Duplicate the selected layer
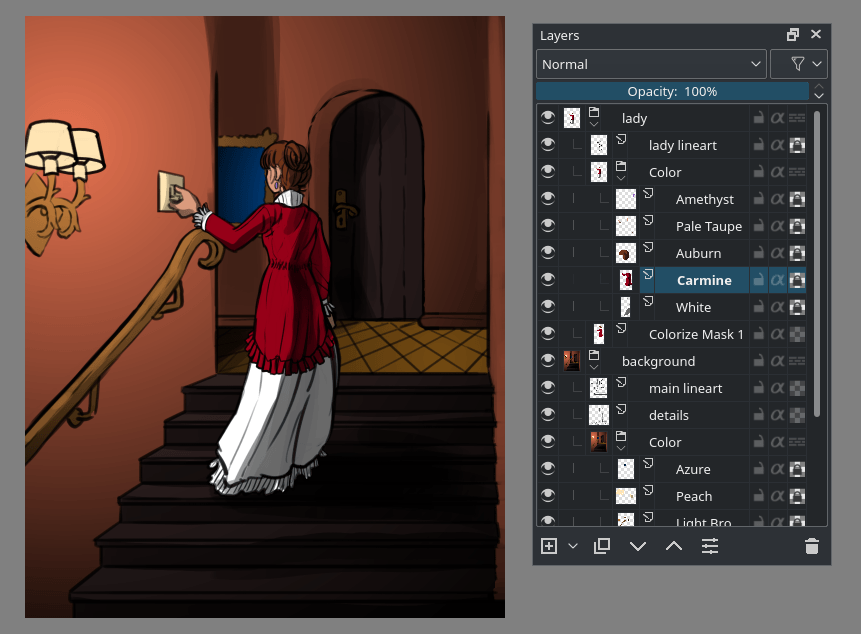 click(x=602, y=546)
